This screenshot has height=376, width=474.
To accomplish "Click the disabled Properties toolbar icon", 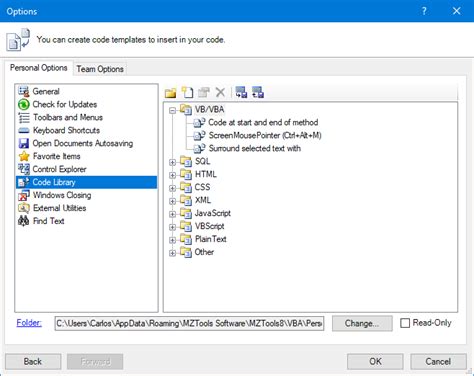I will pyautogui.click(x=204, y=92).
